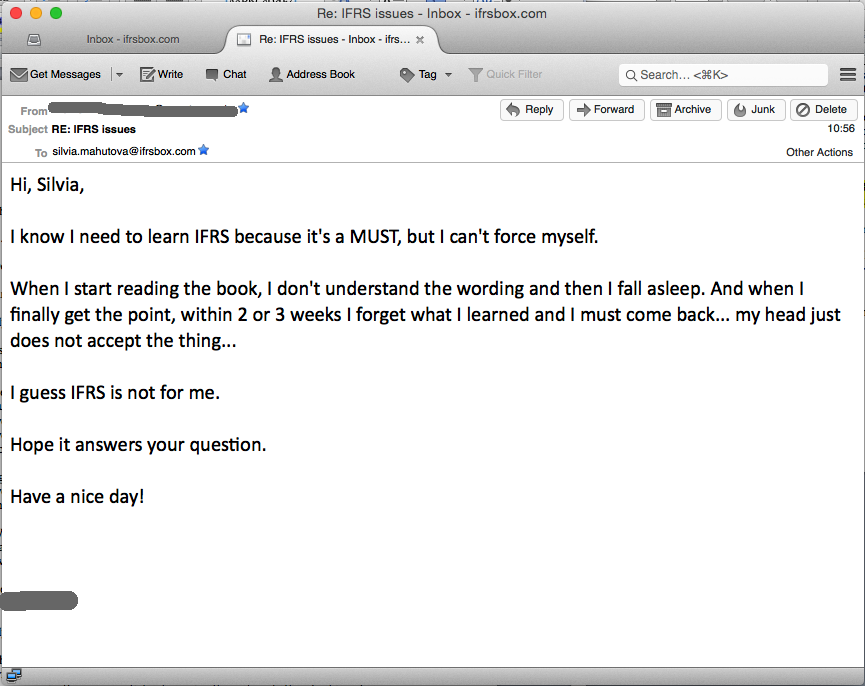The height and width of the screenshot is (686, 865).
Task: Expand the Other Actions menu
Action: click(819, 152)
